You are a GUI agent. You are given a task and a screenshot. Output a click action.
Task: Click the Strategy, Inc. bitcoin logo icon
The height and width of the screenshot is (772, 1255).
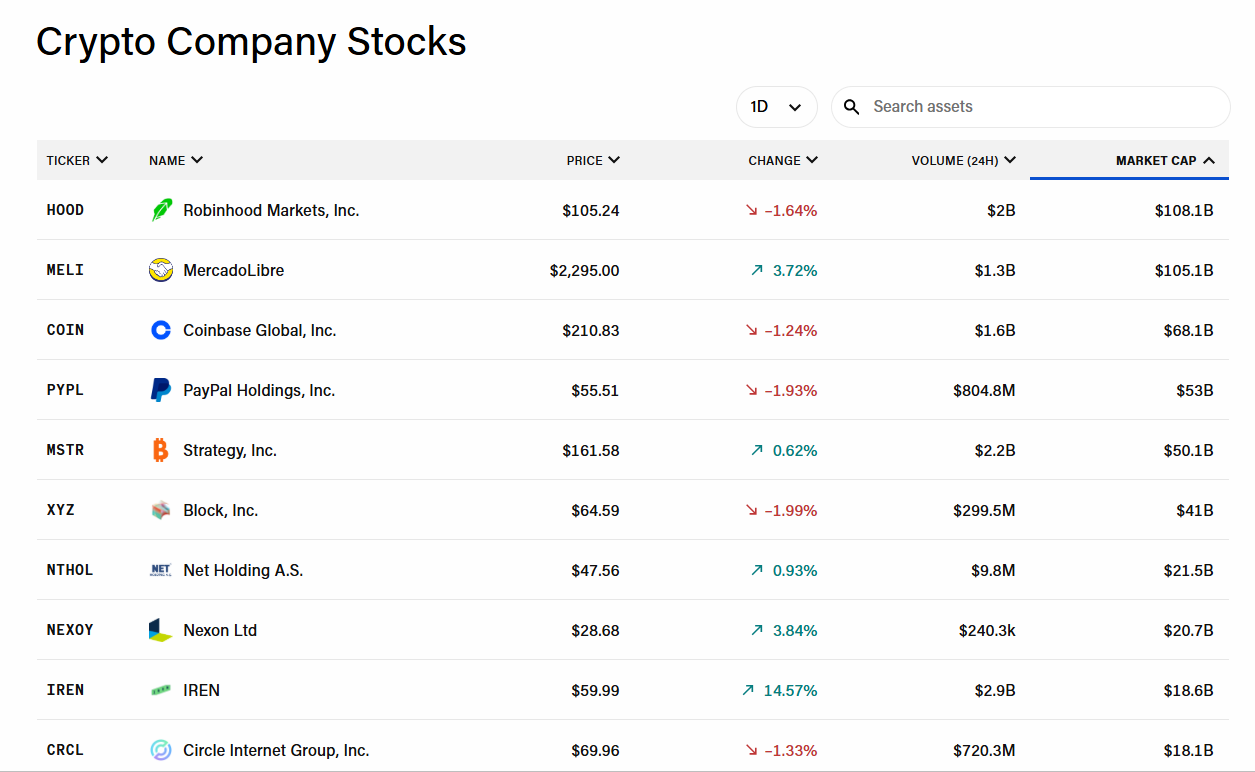click(x=161, y=450)
